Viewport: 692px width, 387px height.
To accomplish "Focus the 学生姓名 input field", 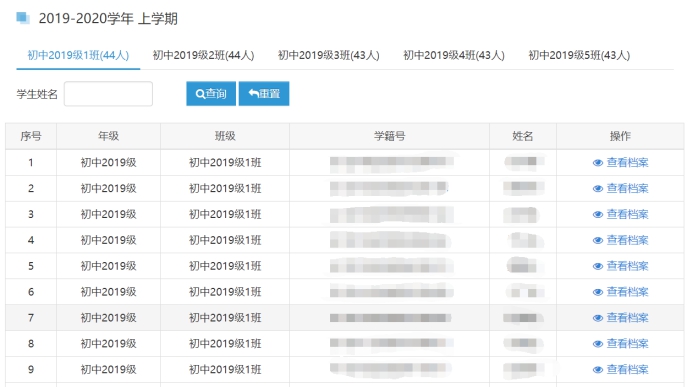I will [108, 94].
